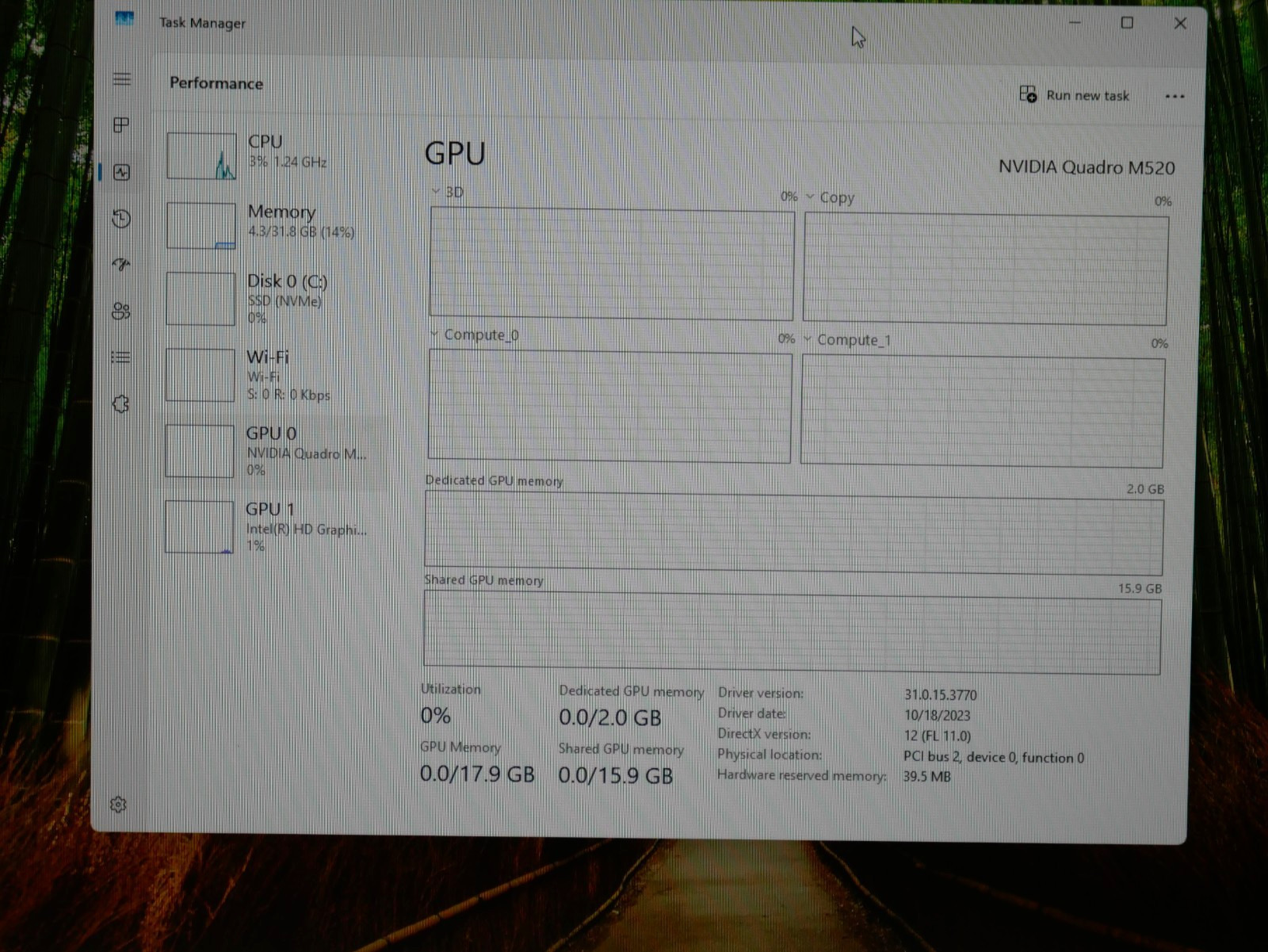Minimize the Task Manager window
The height and width of the screenshot is (952, 1268).
pyautogui.click(x=1075, y=23)
